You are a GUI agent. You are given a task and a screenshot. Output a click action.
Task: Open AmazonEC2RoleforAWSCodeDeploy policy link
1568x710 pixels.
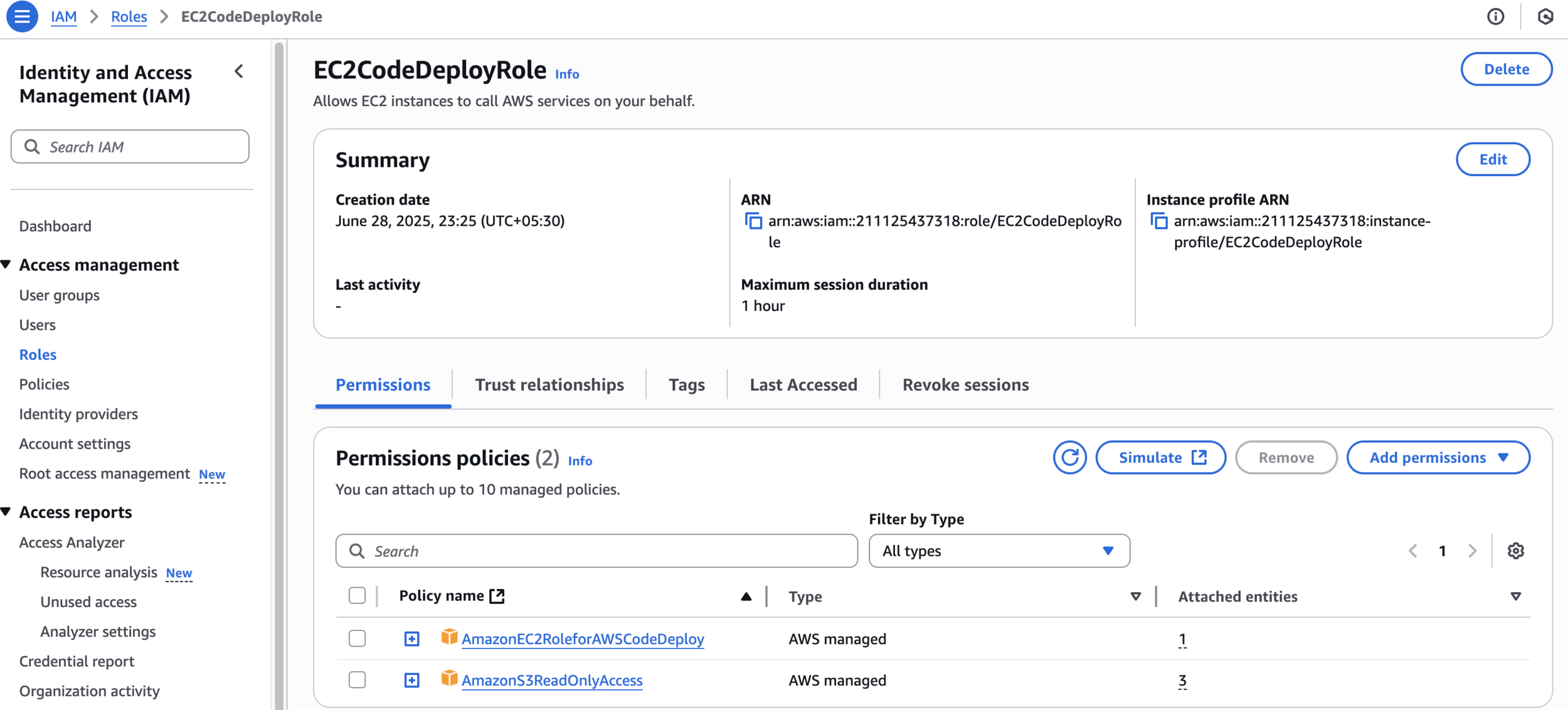(582, 638)
